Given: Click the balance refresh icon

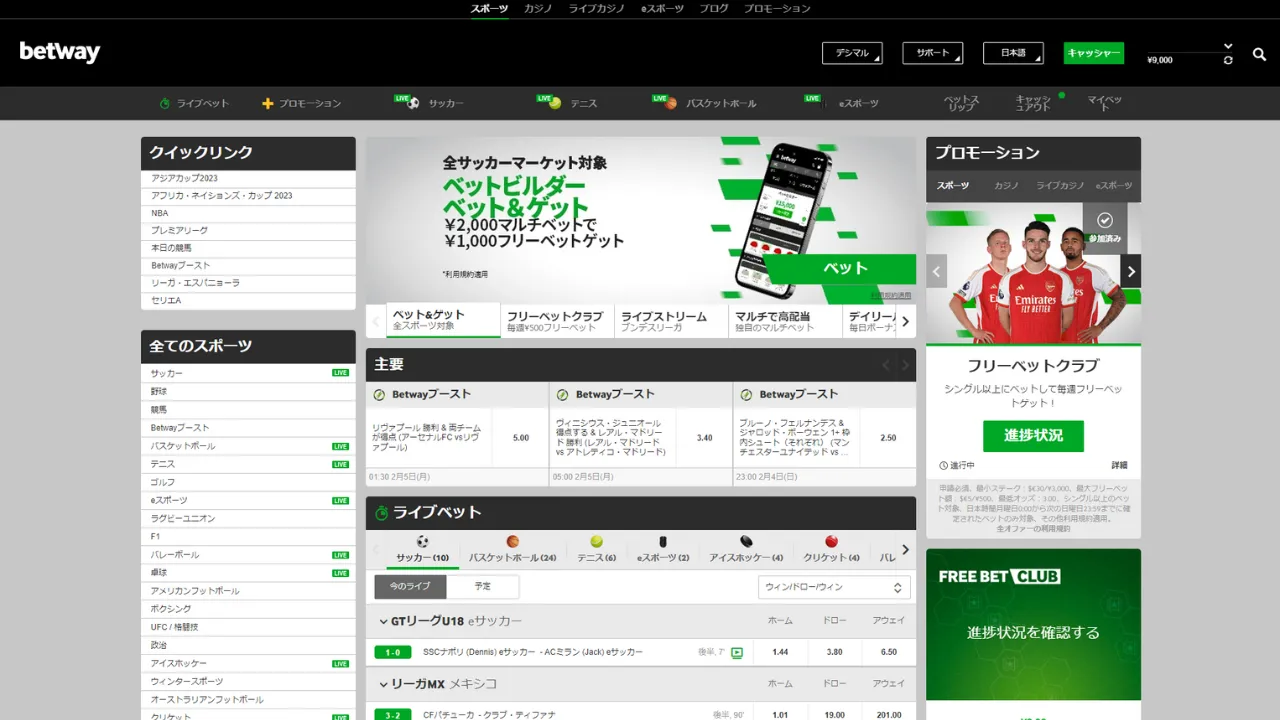Looking at the screenshot, I should click(x=1228, y=61).
